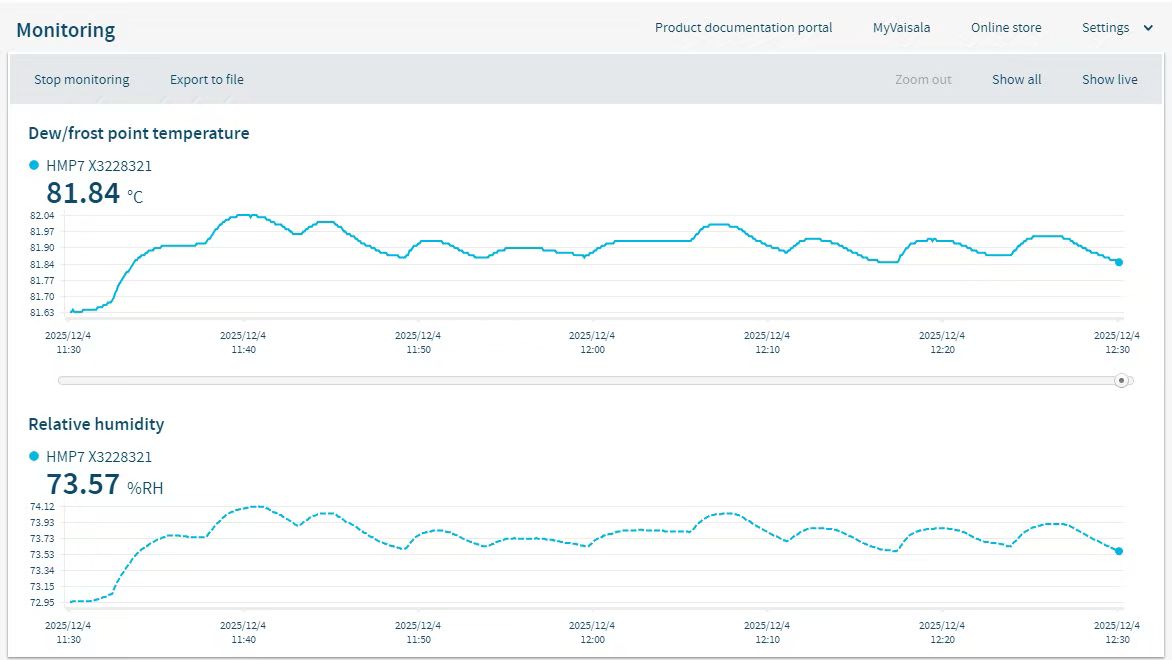Image resolution: width=1172 pixels, height=660 pixels.
Task: Stop monitoring the probe
Action: 81,80
